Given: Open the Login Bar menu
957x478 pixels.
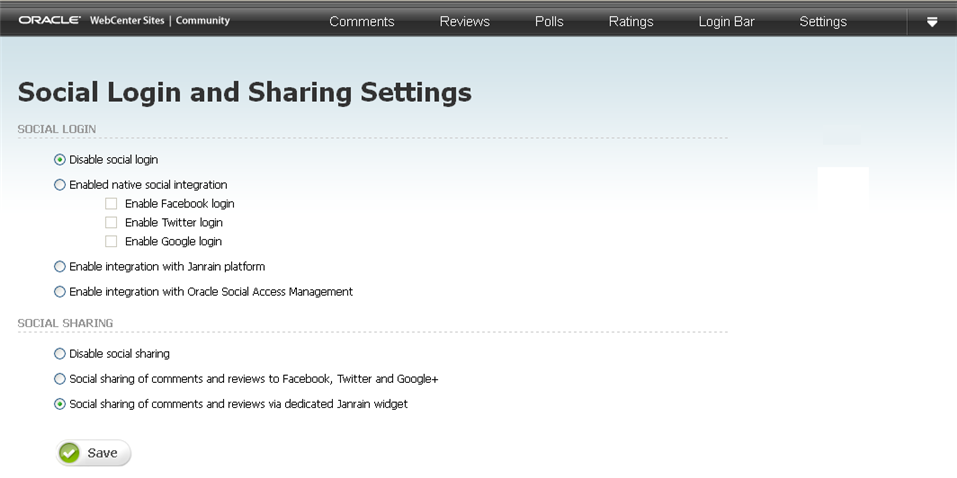Looking at the screenshot, I should (726, 22).
